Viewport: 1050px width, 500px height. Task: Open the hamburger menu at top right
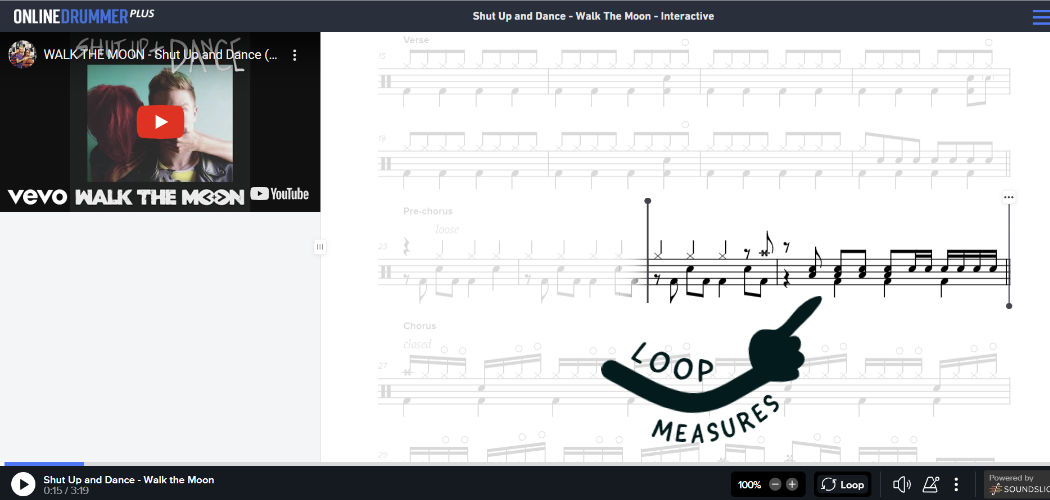[x=1041, y=17]
